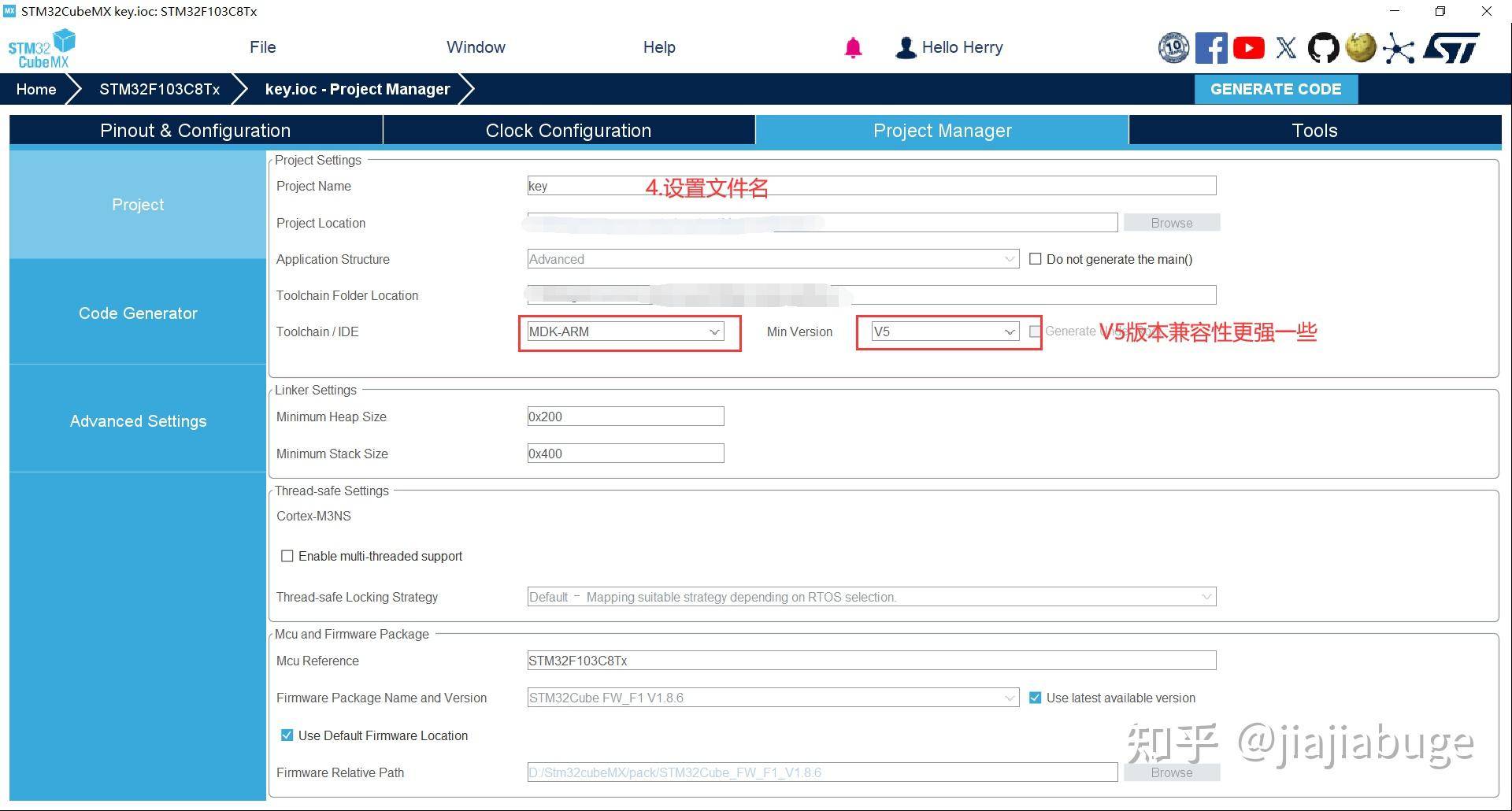Open the Application Structure dropdown
Screen dimensions: 1512x811
point(773,259)
